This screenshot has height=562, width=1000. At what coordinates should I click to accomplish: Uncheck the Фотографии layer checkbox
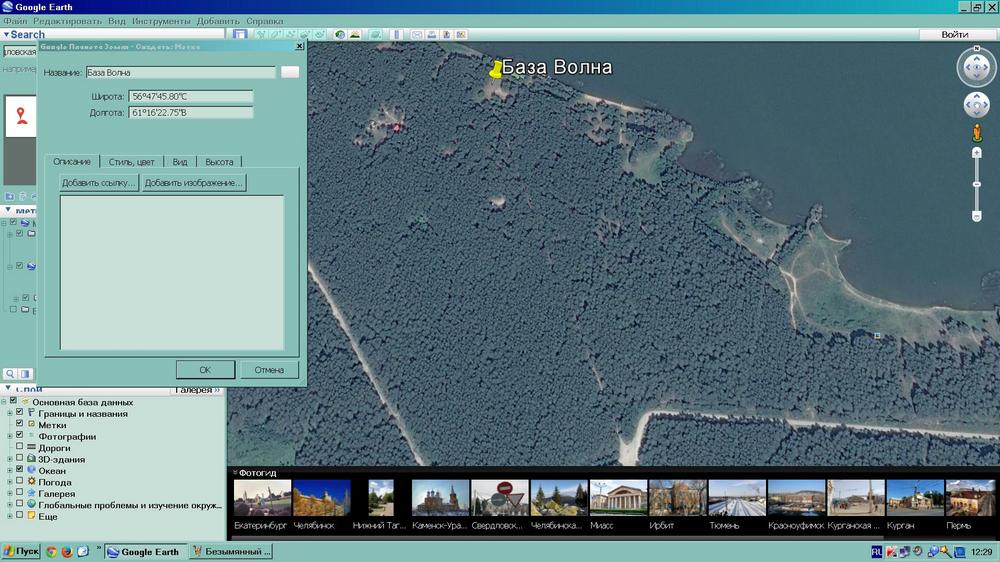point(20,436)
